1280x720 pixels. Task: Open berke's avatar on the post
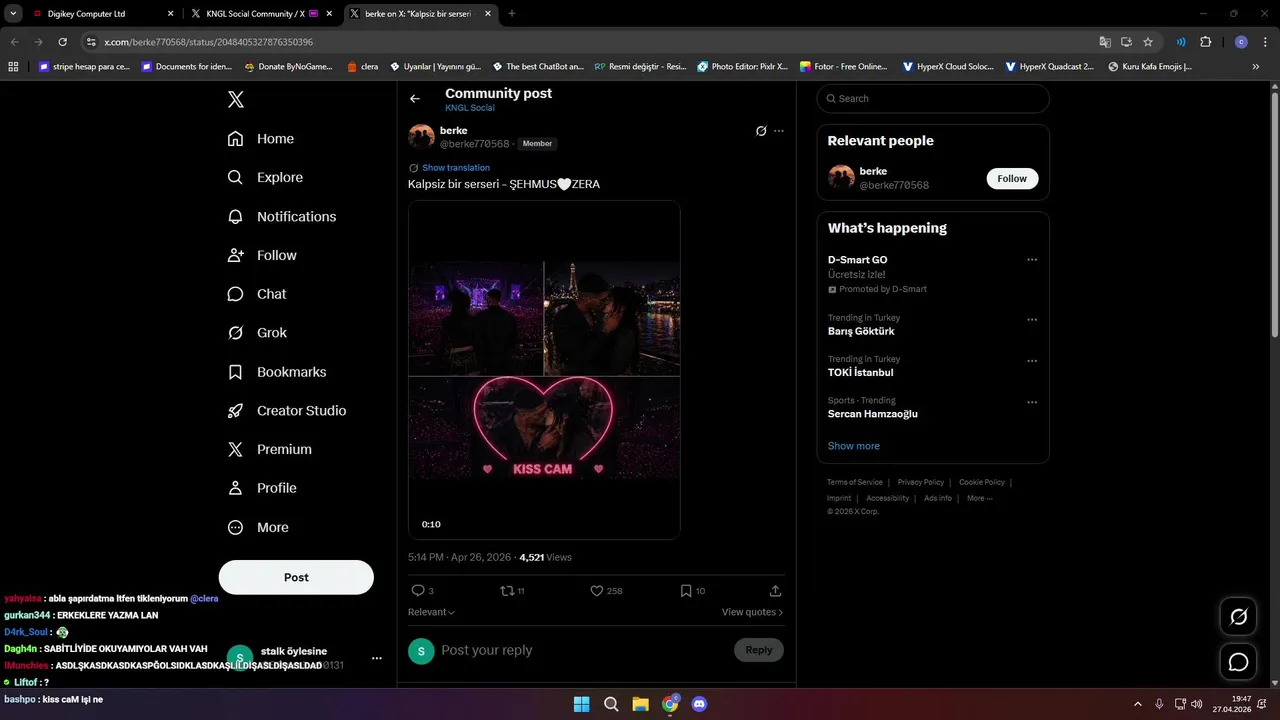421,137
